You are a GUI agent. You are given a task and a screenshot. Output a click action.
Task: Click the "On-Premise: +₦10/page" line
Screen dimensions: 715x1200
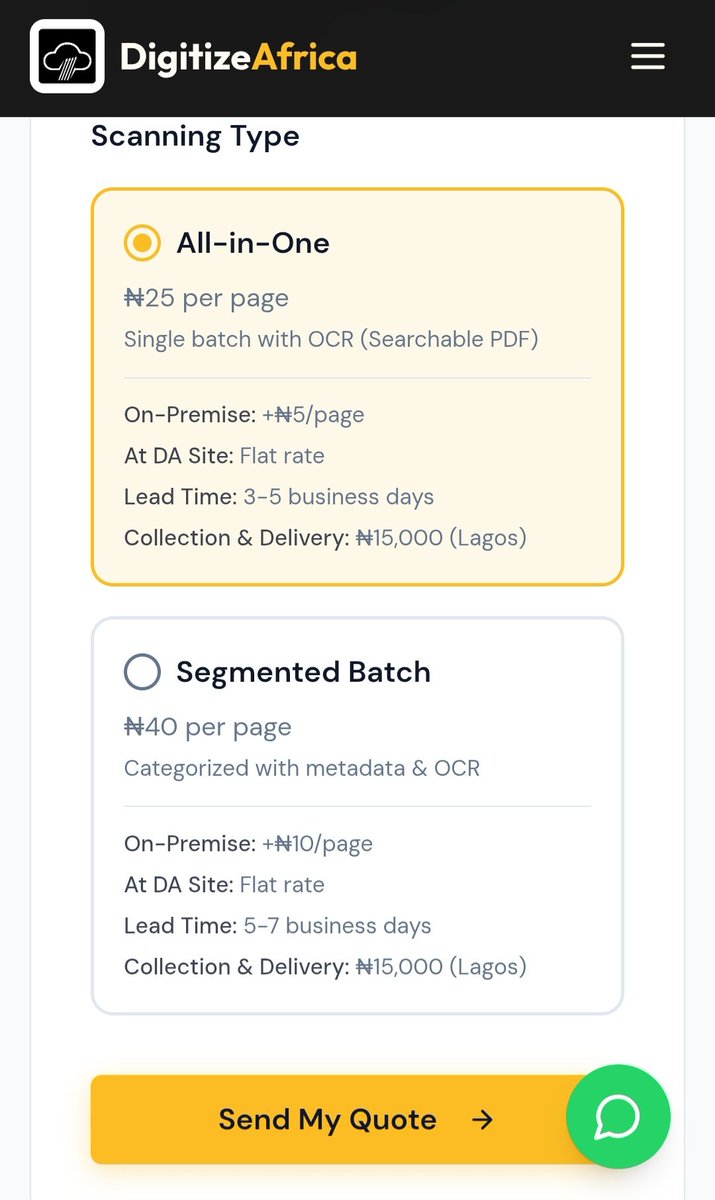tap(248, 844)
